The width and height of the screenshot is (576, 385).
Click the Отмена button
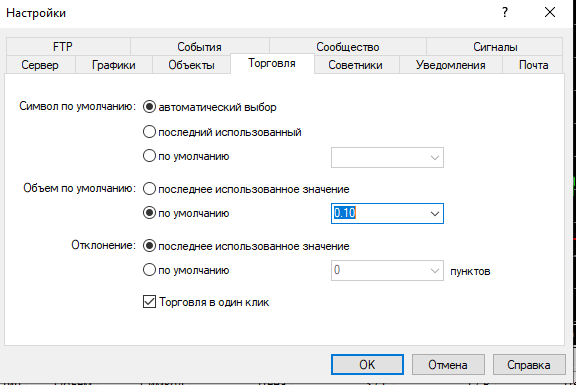coord(448,364)
